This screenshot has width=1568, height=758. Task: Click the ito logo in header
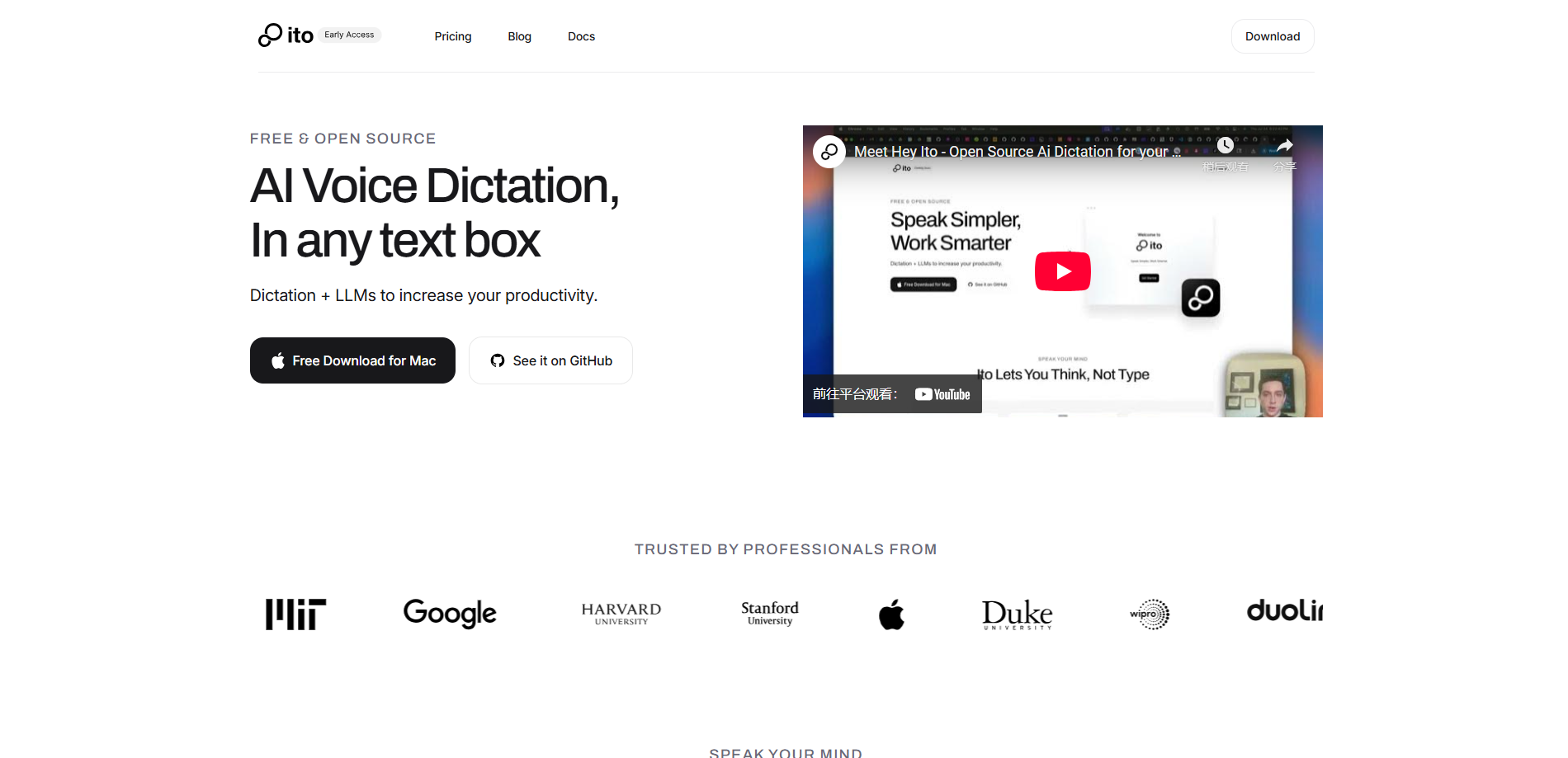pos(286,35)
